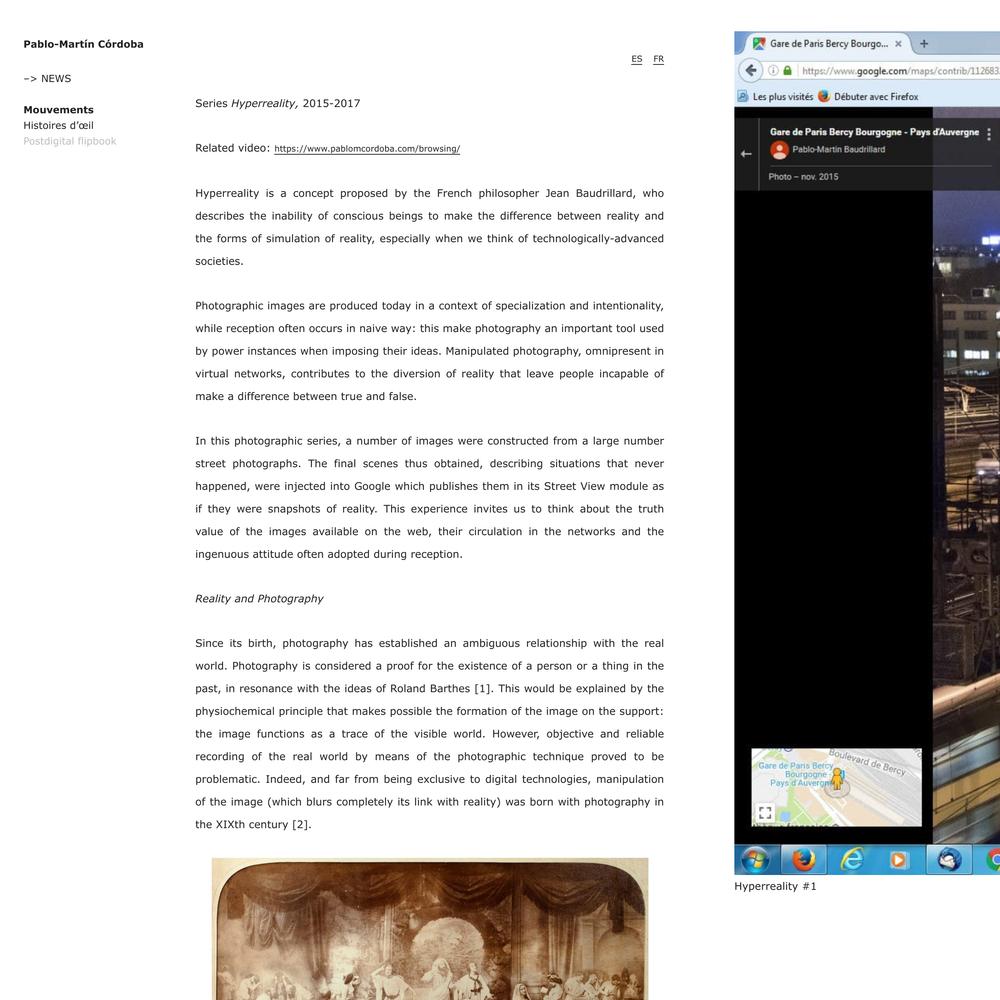
Task: Open the Pablo-Martín Córdoba home link
Action: pyautogui.click(x=84, y=44)
